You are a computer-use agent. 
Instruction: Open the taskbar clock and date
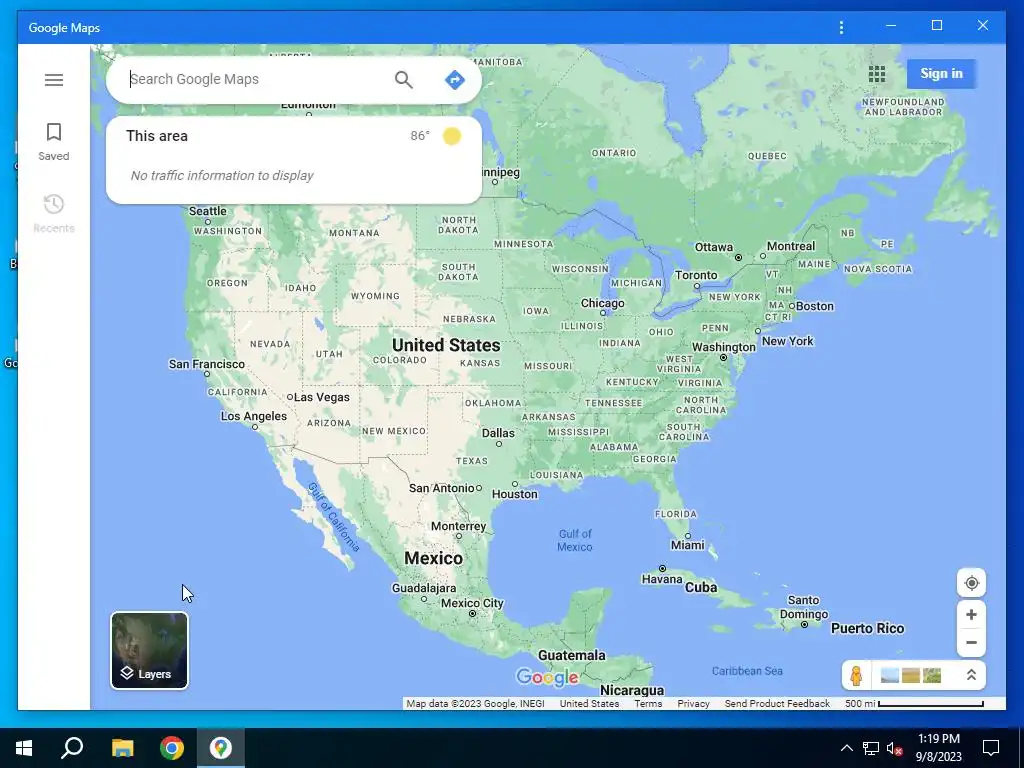coord(938,748)
